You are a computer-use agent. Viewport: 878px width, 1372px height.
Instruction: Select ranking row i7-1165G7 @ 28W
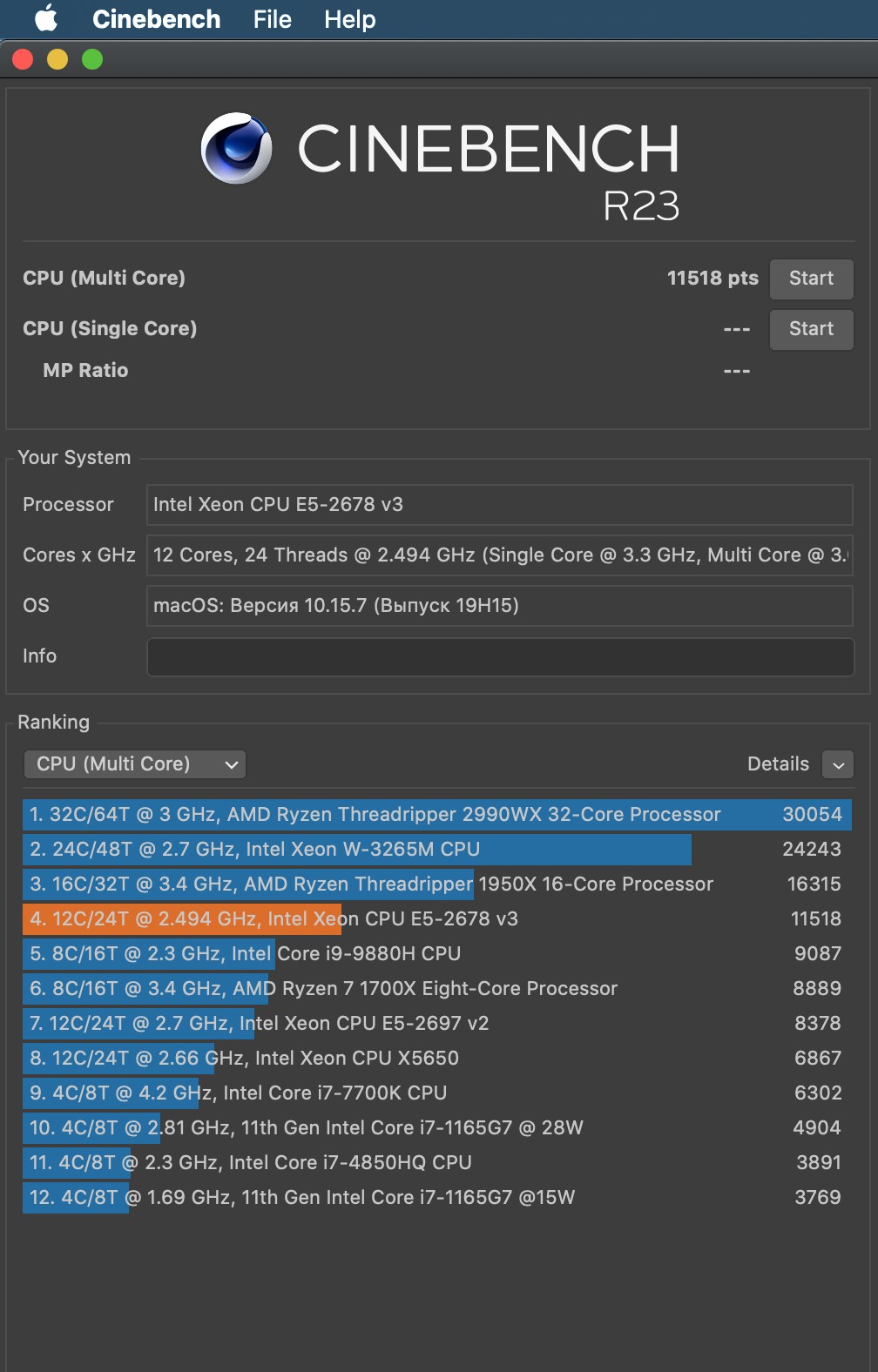tap(437, 1128)
